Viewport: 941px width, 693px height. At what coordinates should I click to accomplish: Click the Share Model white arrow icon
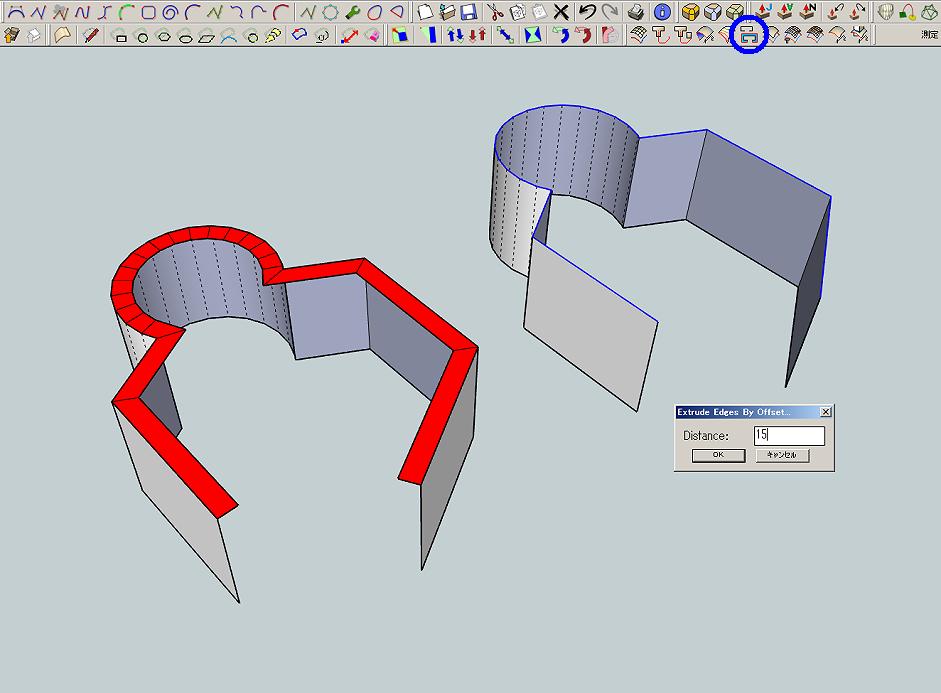(x=34, y=35)
